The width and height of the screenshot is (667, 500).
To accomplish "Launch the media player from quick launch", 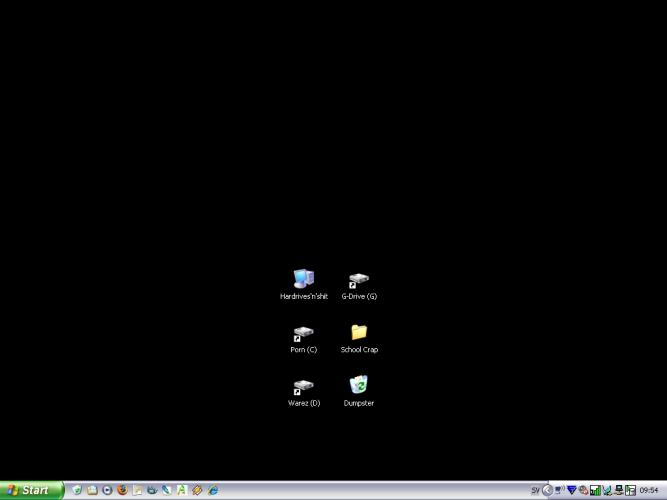I will tap(107, 490).
